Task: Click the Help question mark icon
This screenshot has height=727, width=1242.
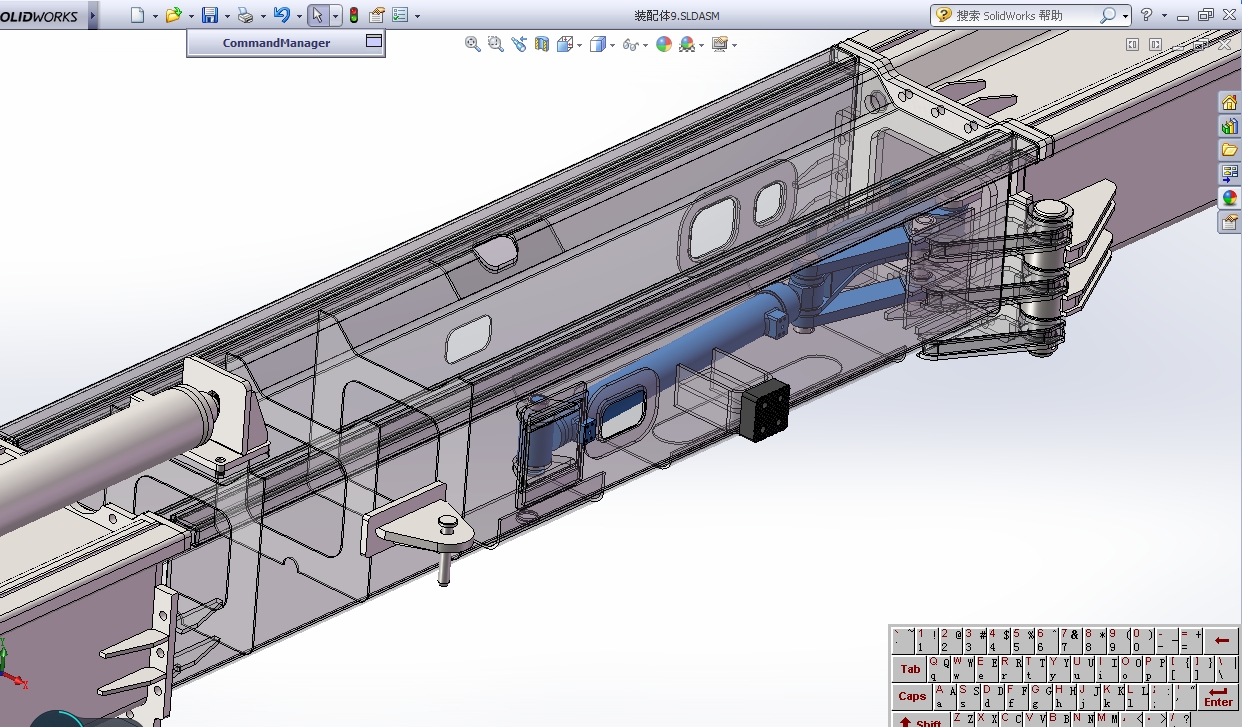Action: [x=1147, y=15]
